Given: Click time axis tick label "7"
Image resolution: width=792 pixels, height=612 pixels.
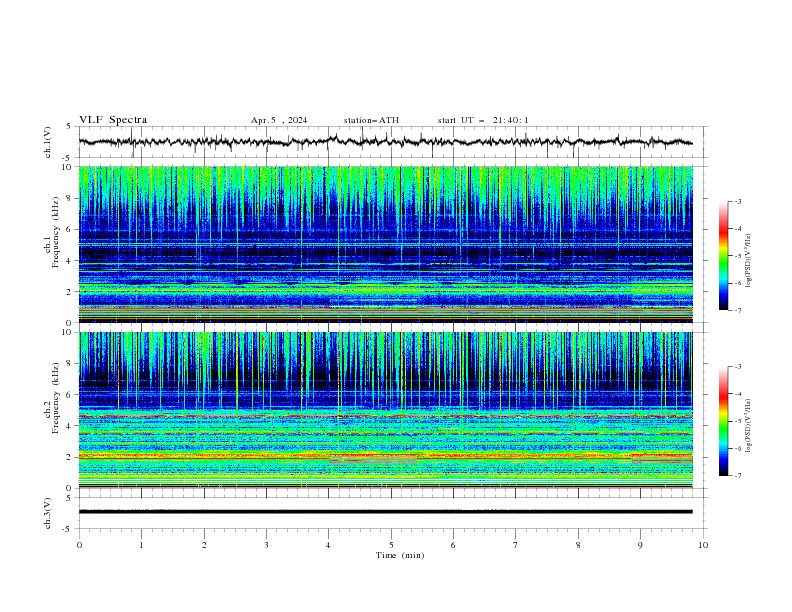Looking at the screenshot, I should coord(516,545).
